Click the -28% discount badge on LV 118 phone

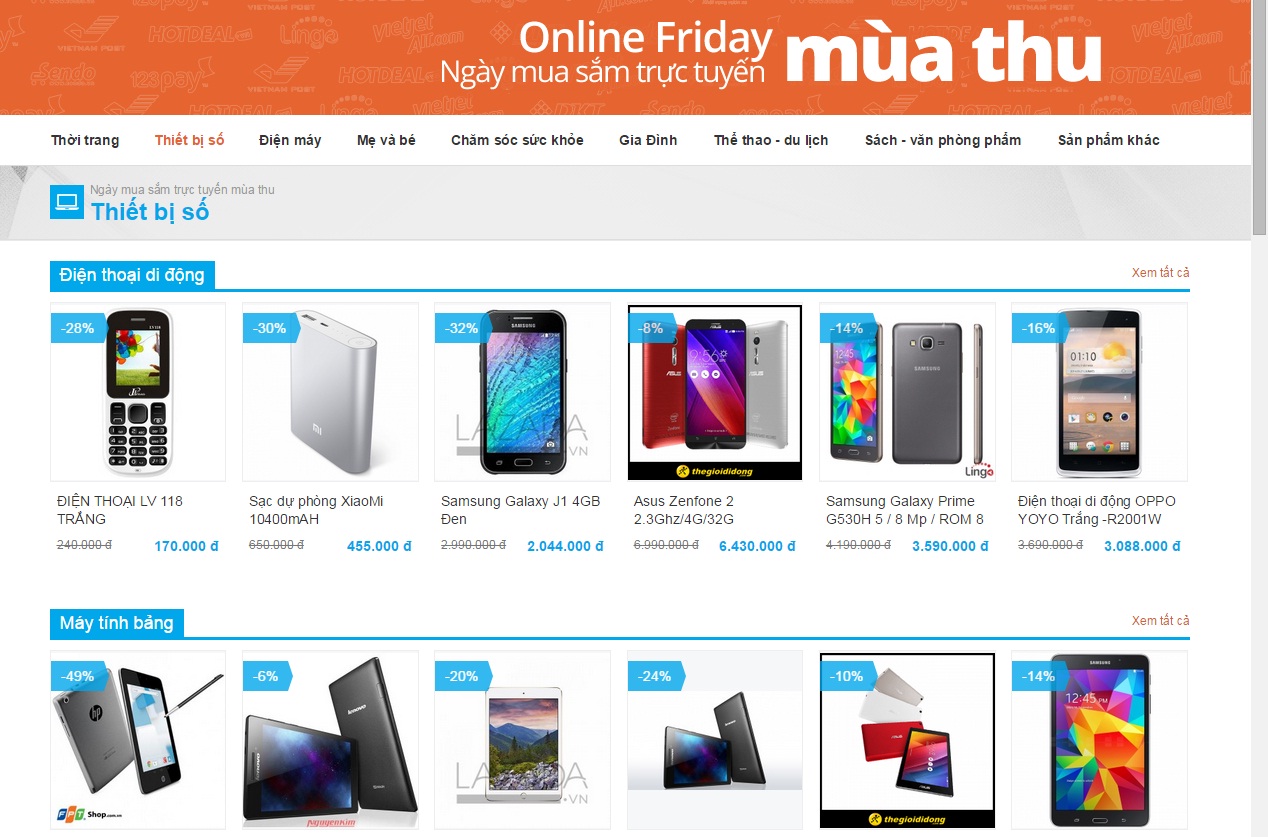[x=77, y=328]
